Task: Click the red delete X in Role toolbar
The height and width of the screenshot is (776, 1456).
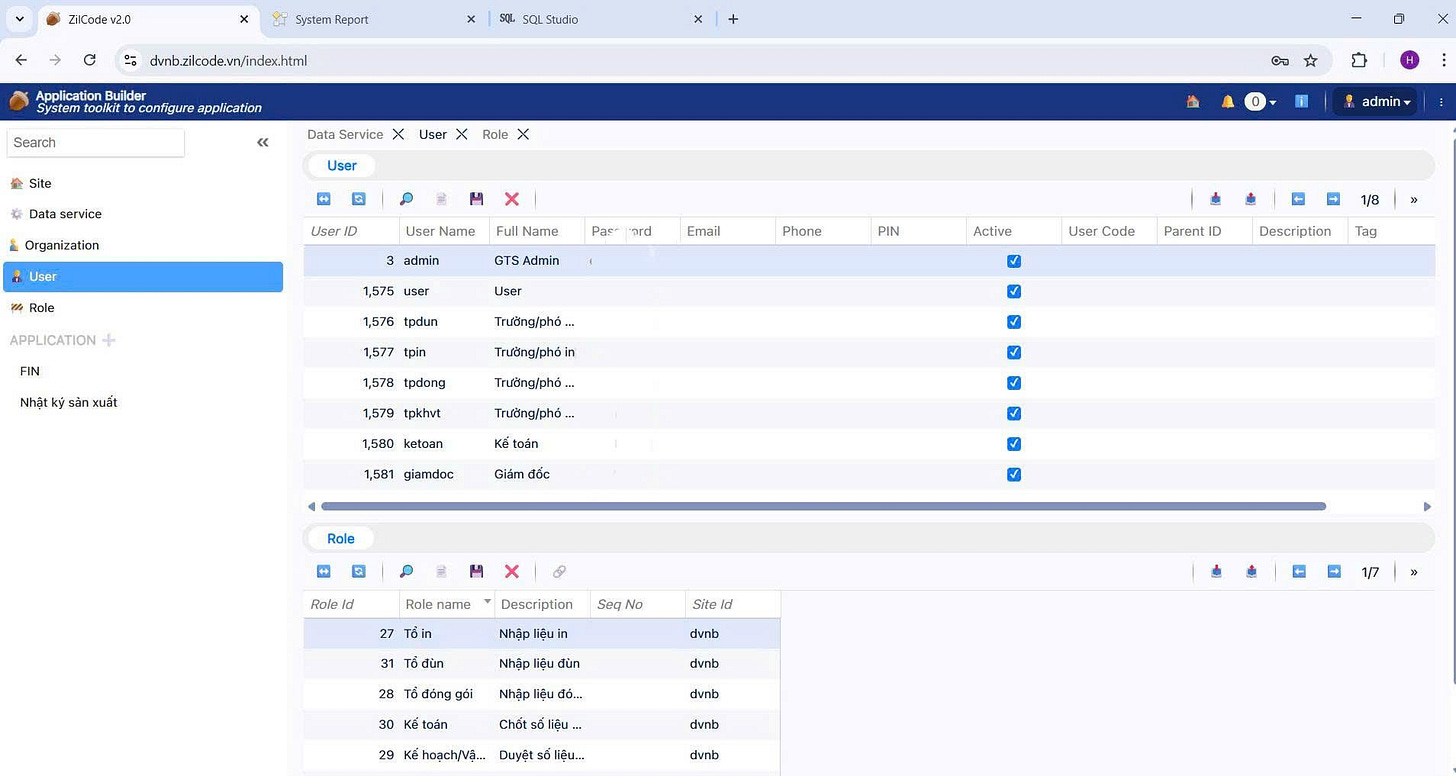Action: pyautogui.click(x=512, y=571)
